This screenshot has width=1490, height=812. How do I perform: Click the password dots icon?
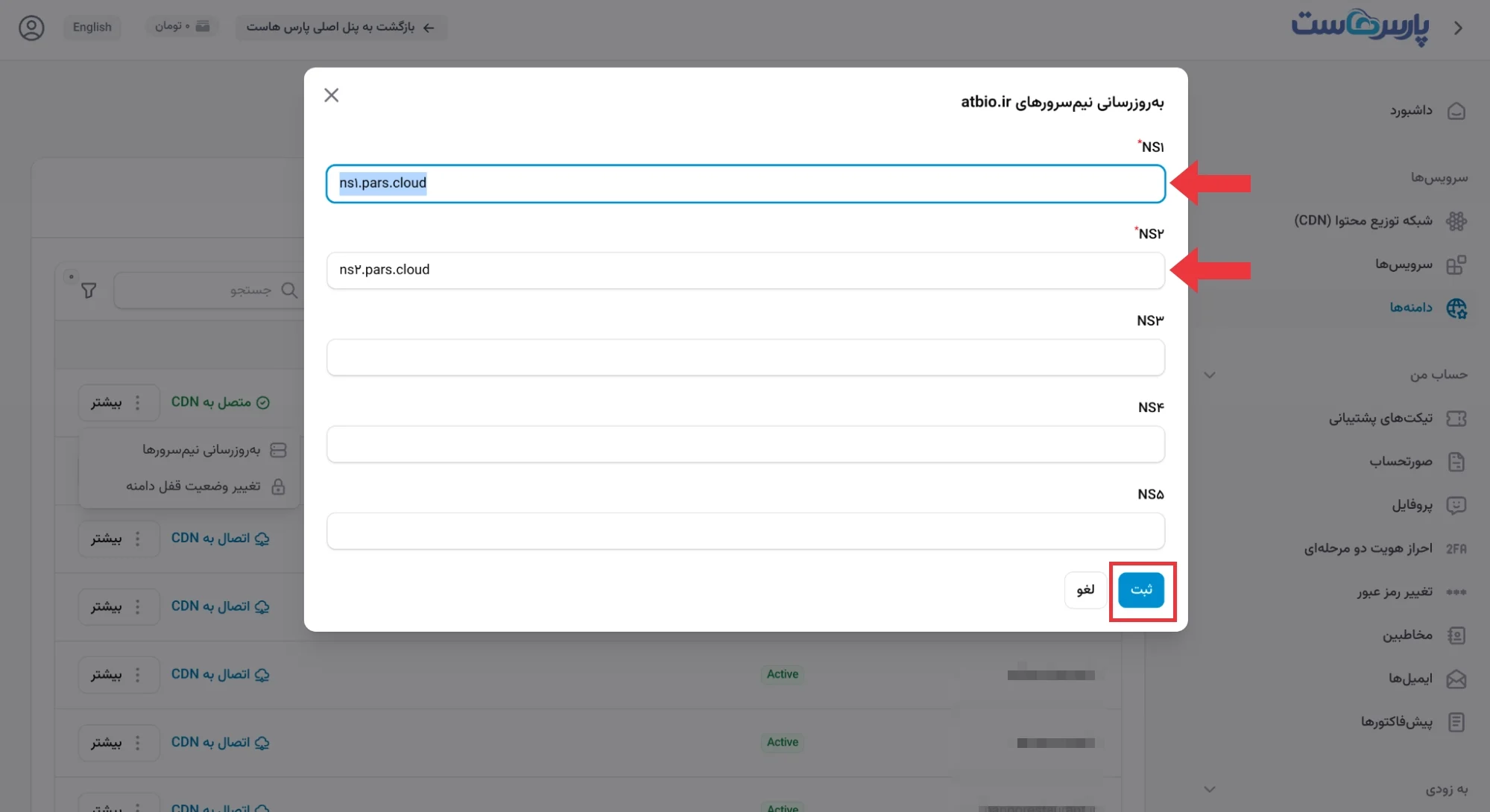(x=1456, y=592)
